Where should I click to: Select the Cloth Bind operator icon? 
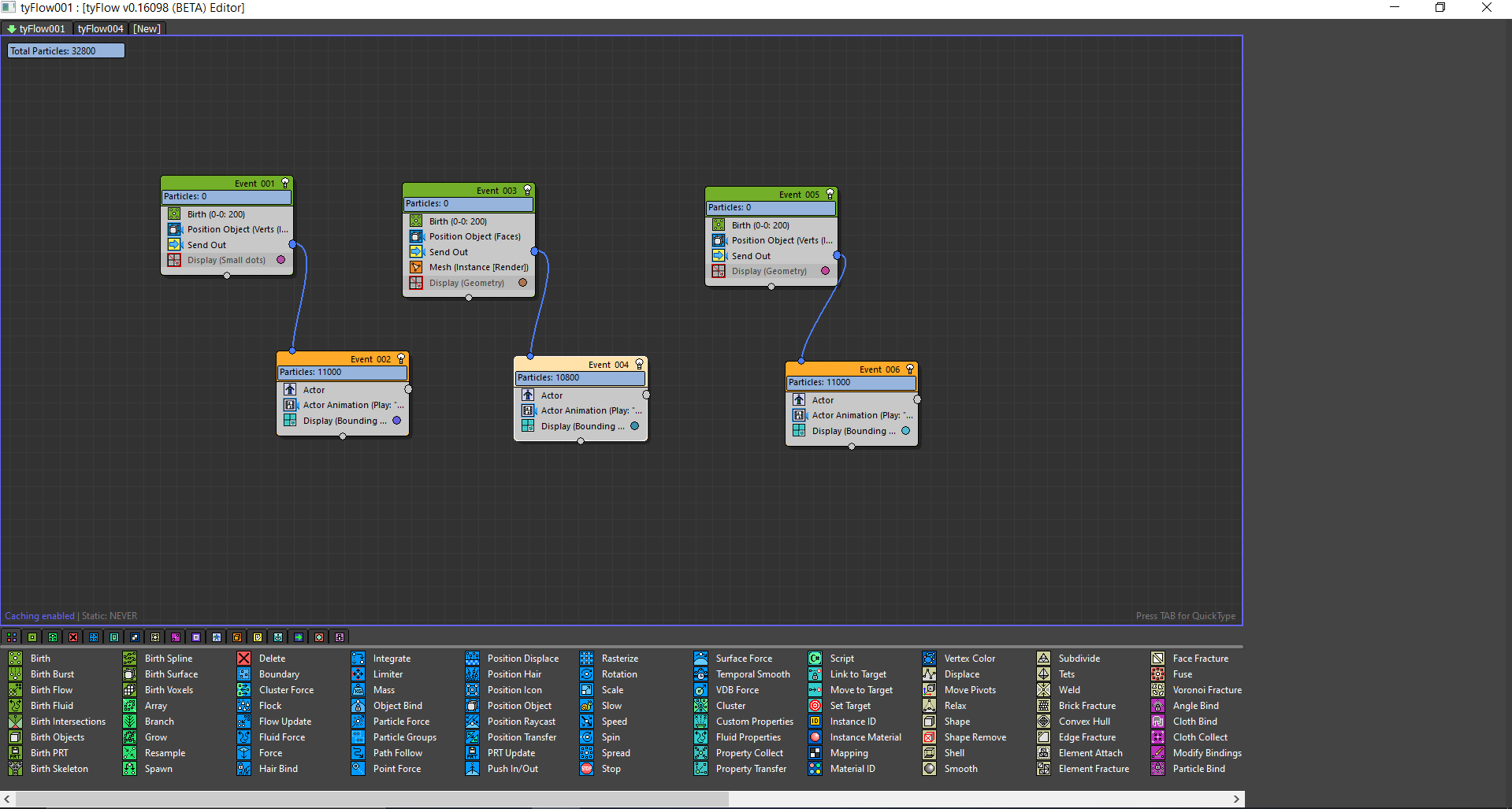coord(1157,722)
